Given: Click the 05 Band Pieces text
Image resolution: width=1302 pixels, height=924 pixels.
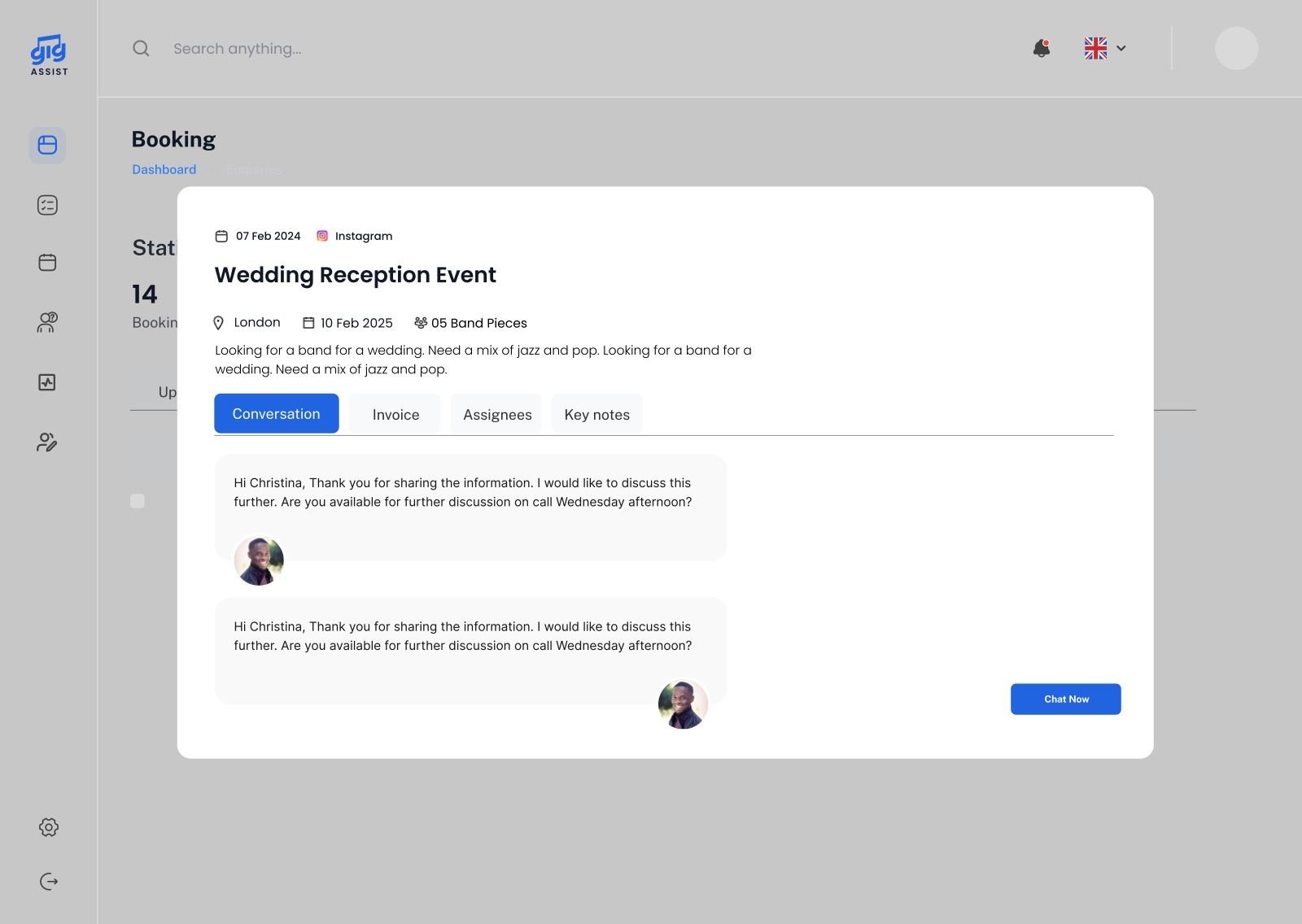Looking at the screenshot, I should [479, 323].
